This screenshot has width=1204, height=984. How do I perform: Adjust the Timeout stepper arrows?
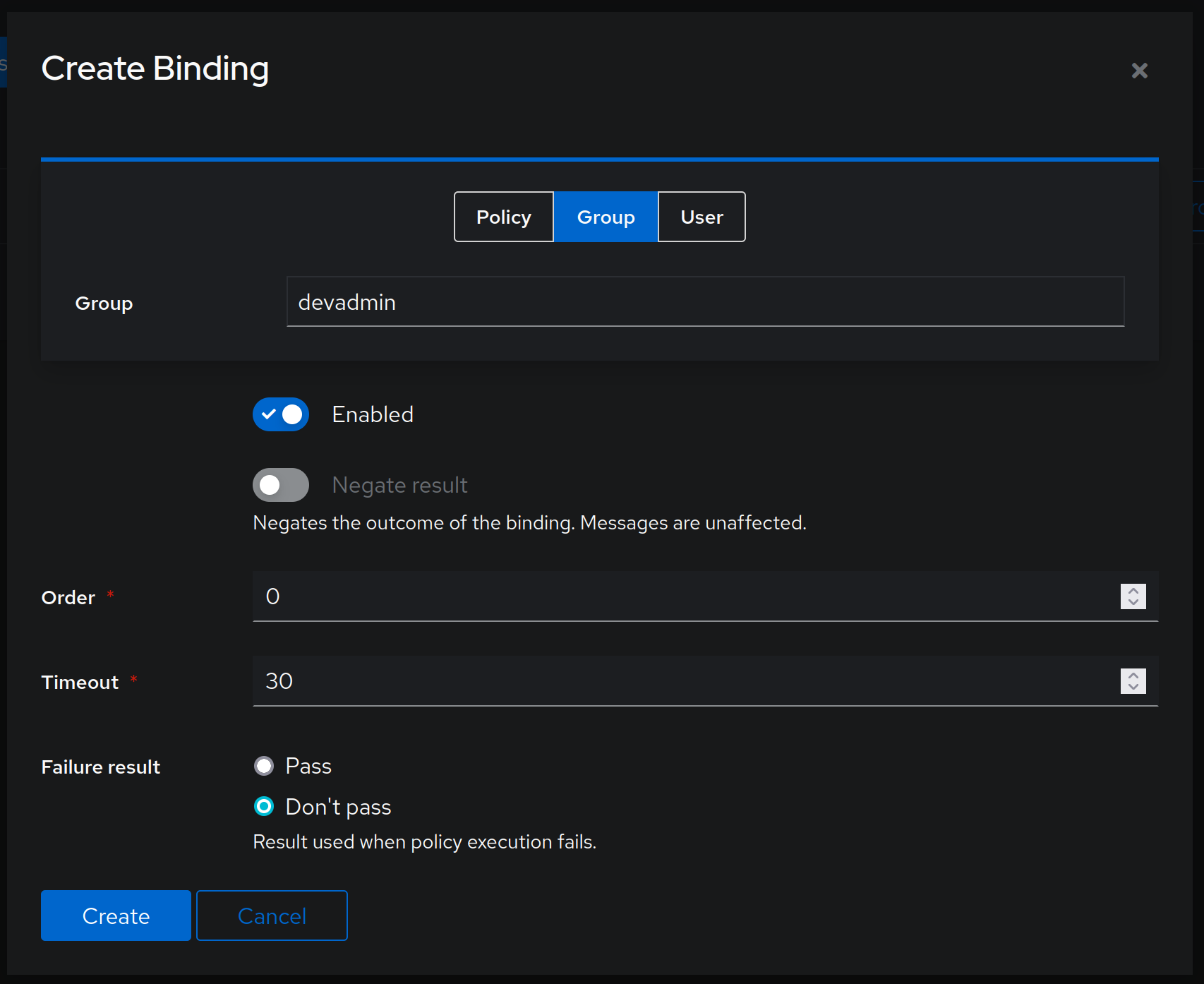click(1133, 681)
